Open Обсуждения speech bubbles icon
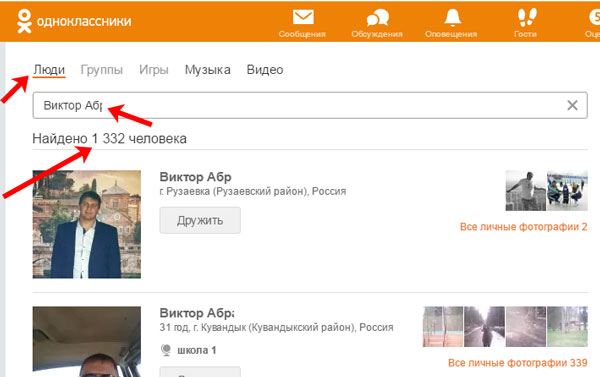 click(377, 18)
